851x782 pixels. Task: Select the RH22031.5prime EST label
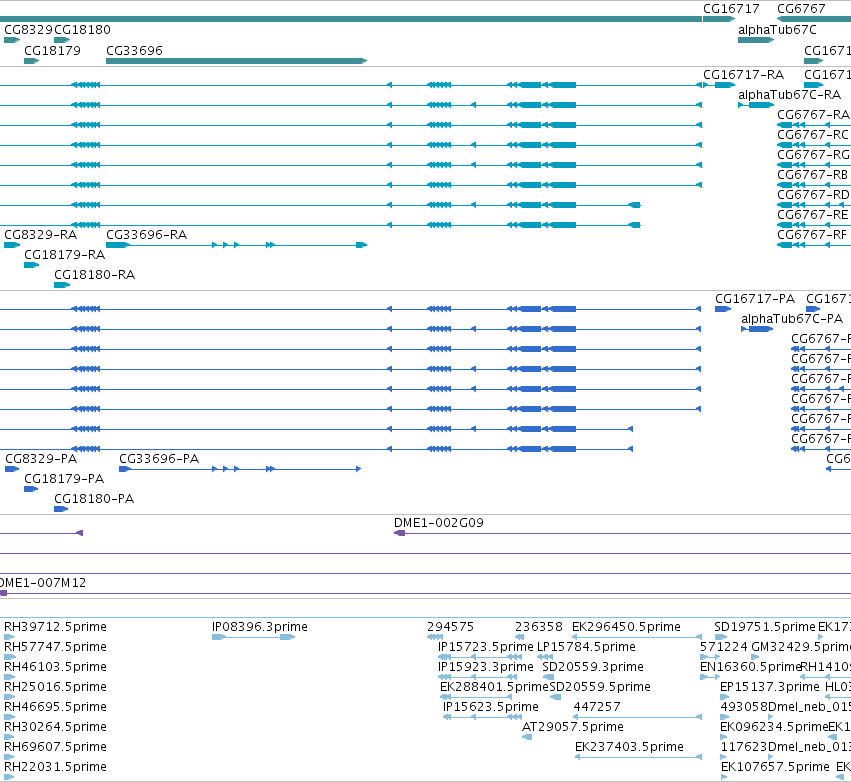click(x=55, y=767)
